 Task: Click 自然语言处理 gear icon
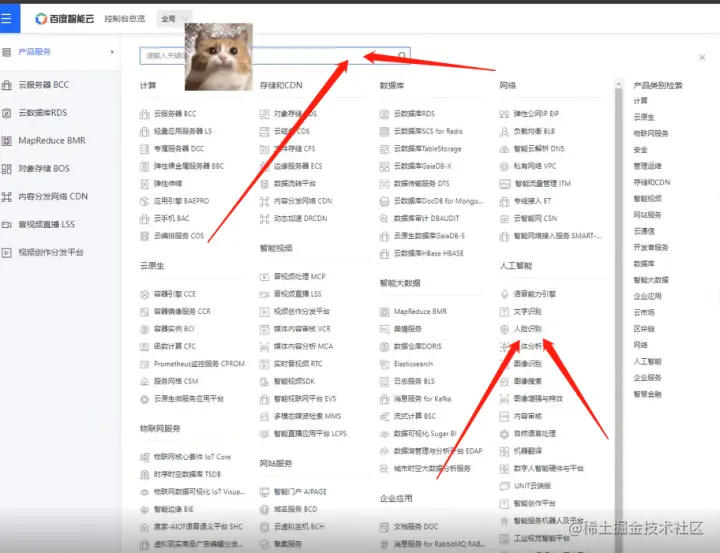[504, 434]
